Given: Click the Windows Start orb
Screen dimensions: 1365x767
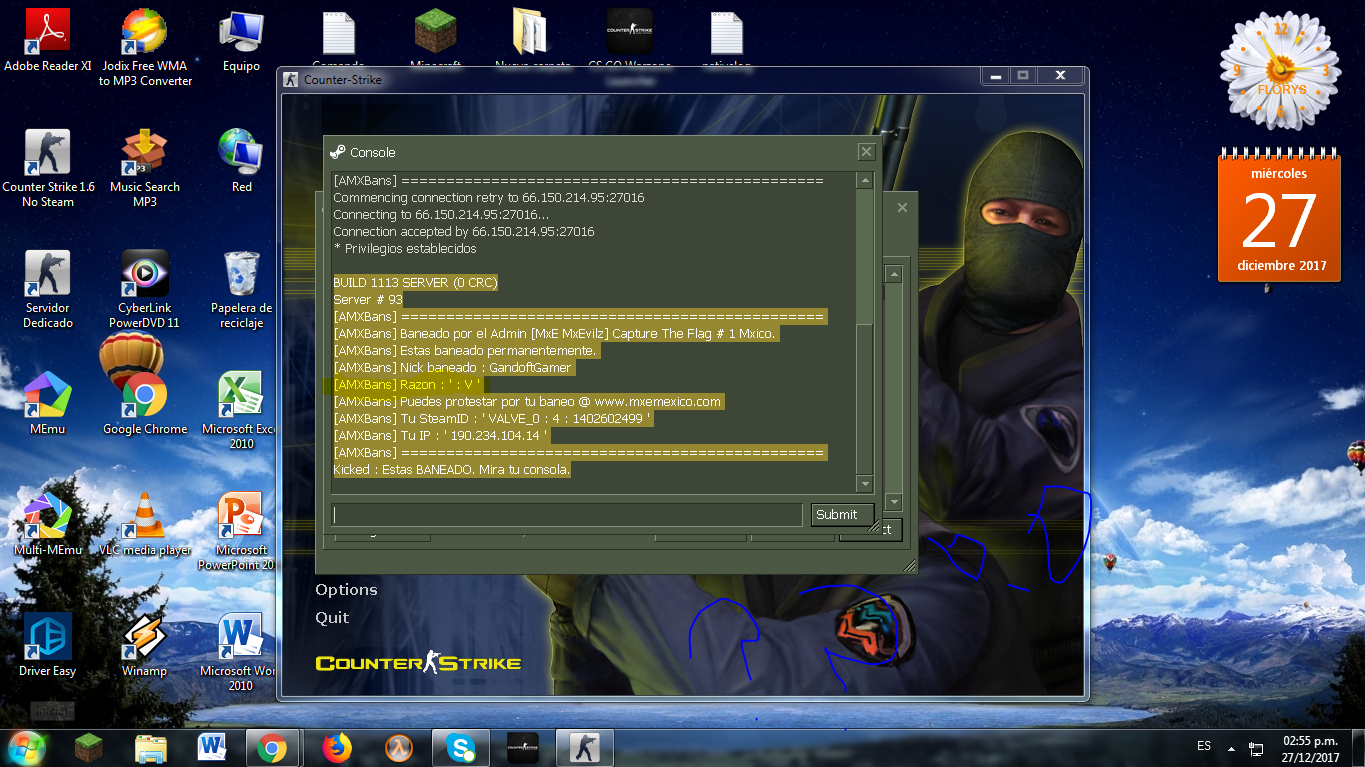Looking at the screenshot, I should (27, 747).
